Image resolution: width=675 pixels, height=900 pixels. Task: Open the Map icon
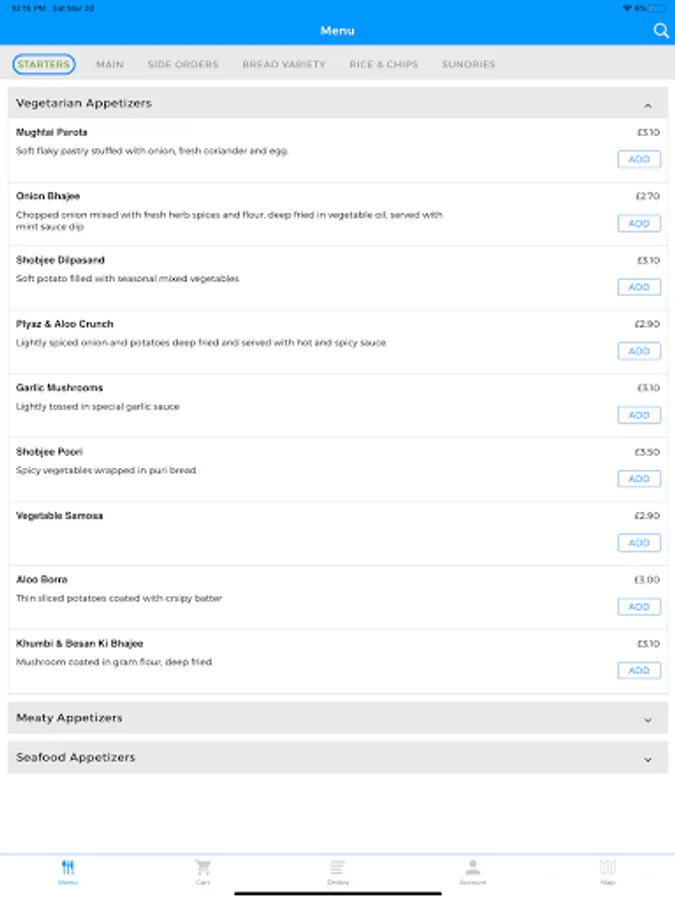coord(608,867)
